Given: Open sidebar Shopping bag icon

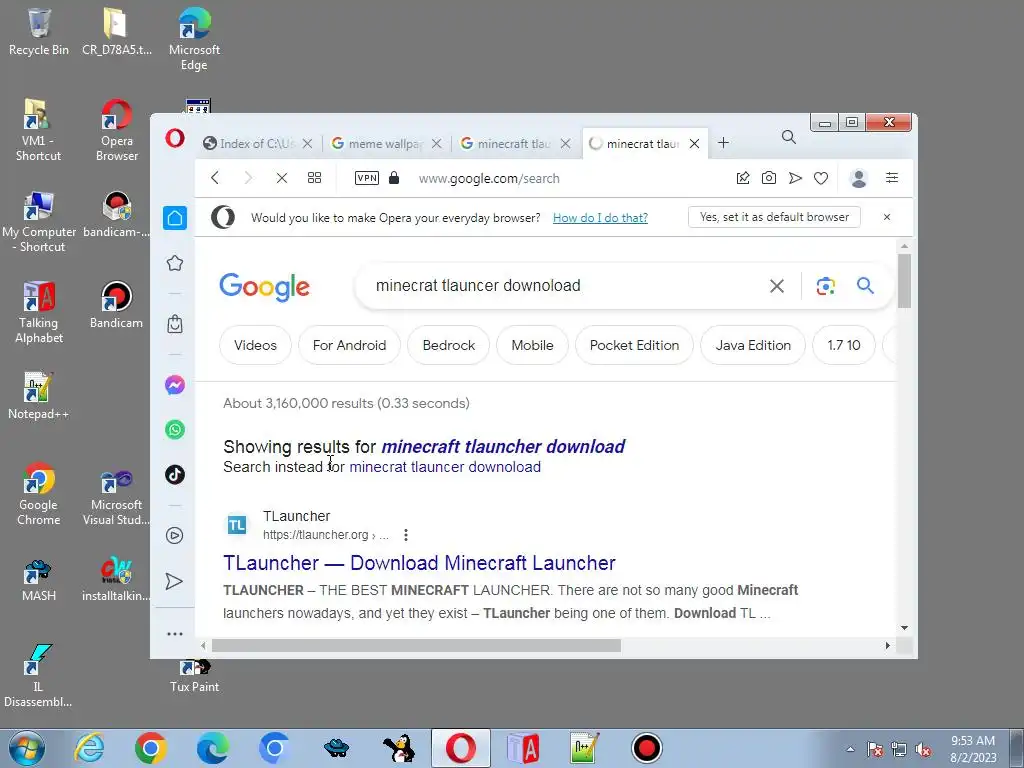Looking at the screenshot, I should pos(174,324).
